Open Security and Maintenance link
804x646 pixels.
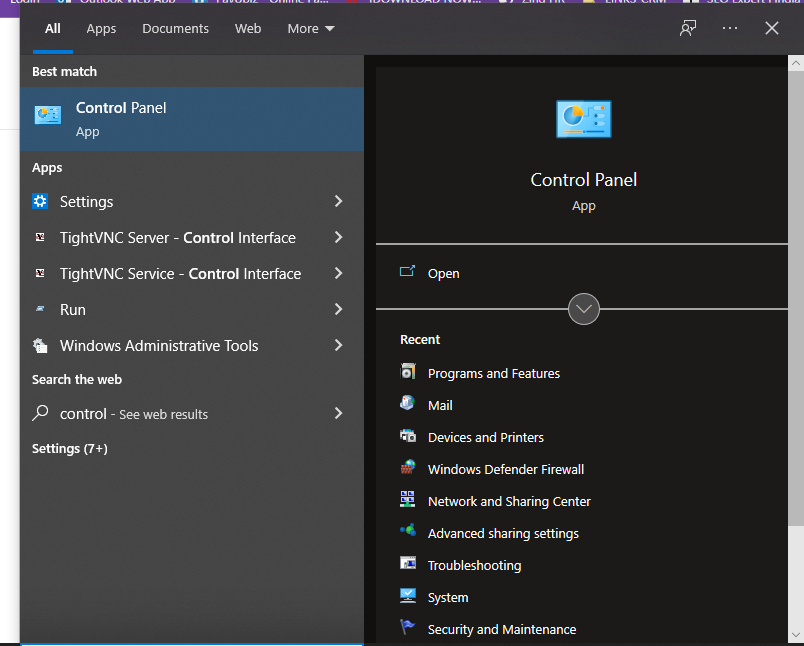pos(502,629)
